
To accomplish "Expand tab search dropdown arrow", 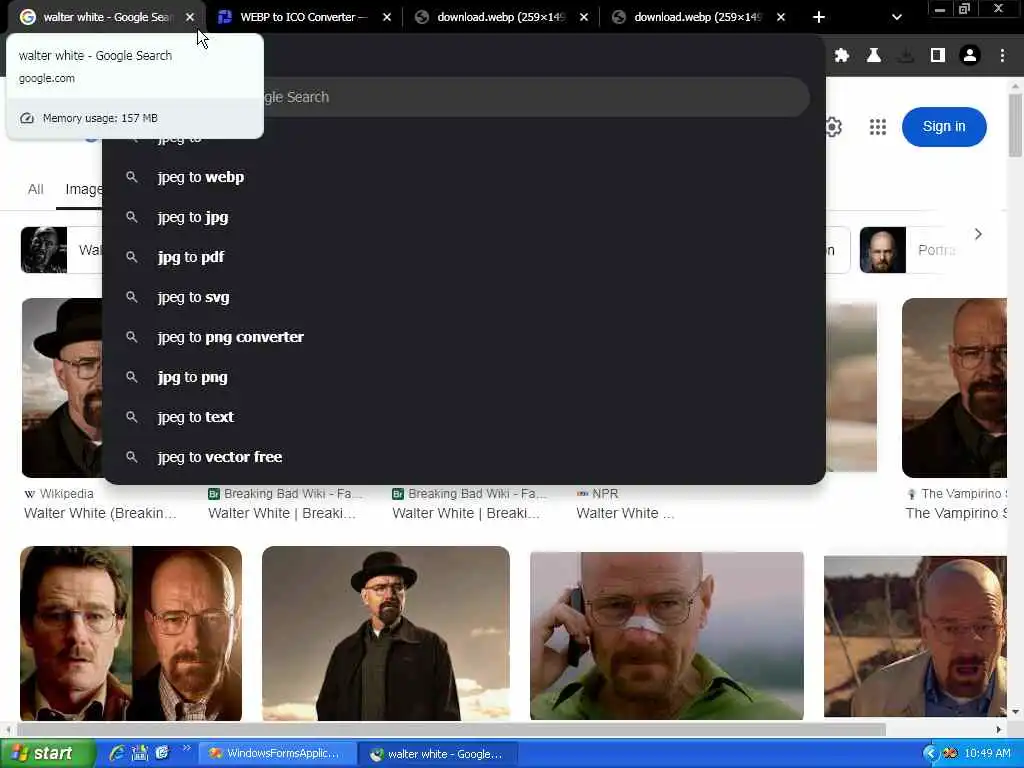I will coord(897,17).
